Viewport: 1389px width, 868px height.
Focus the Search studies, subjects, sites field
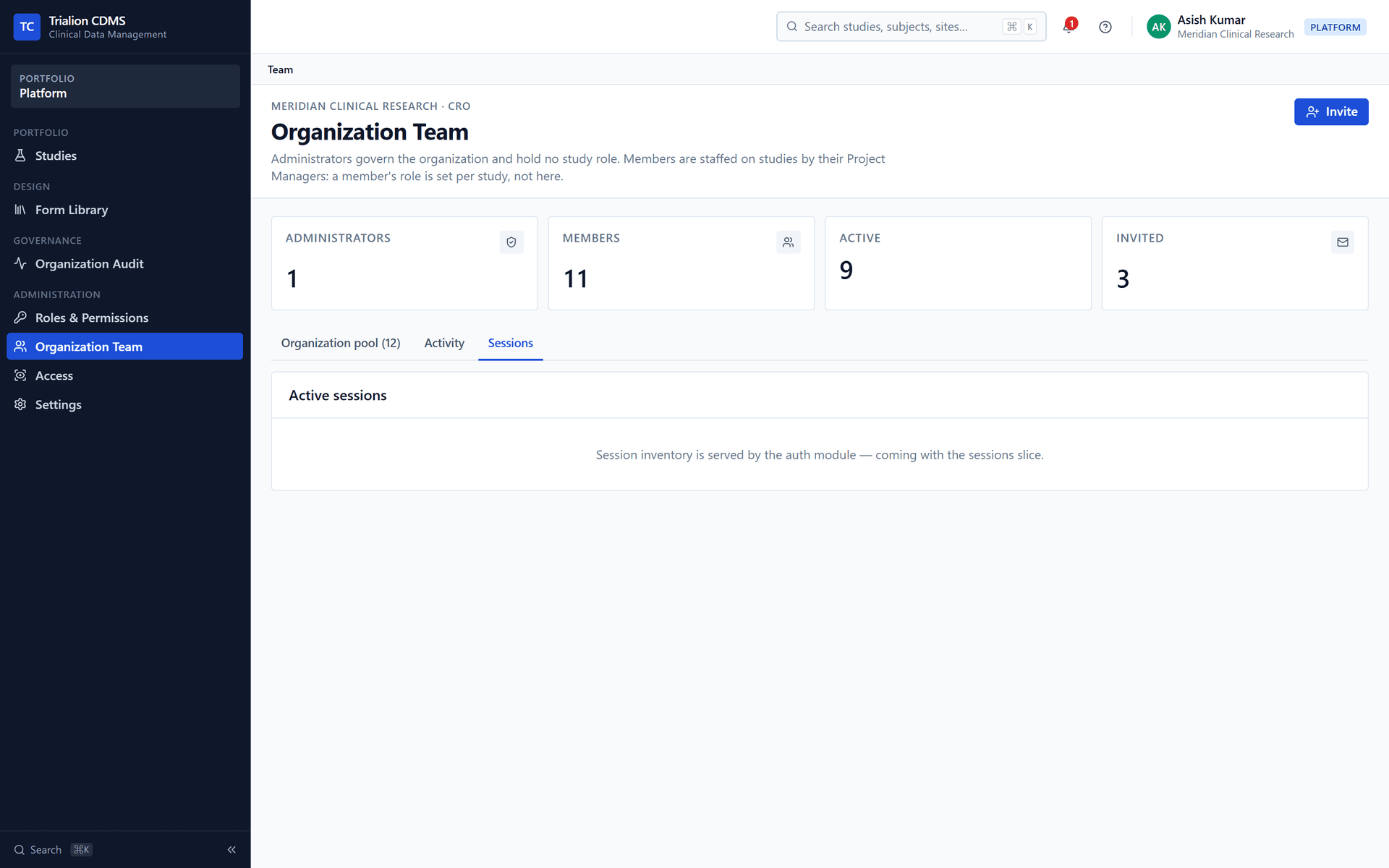(x=911, y=27)
